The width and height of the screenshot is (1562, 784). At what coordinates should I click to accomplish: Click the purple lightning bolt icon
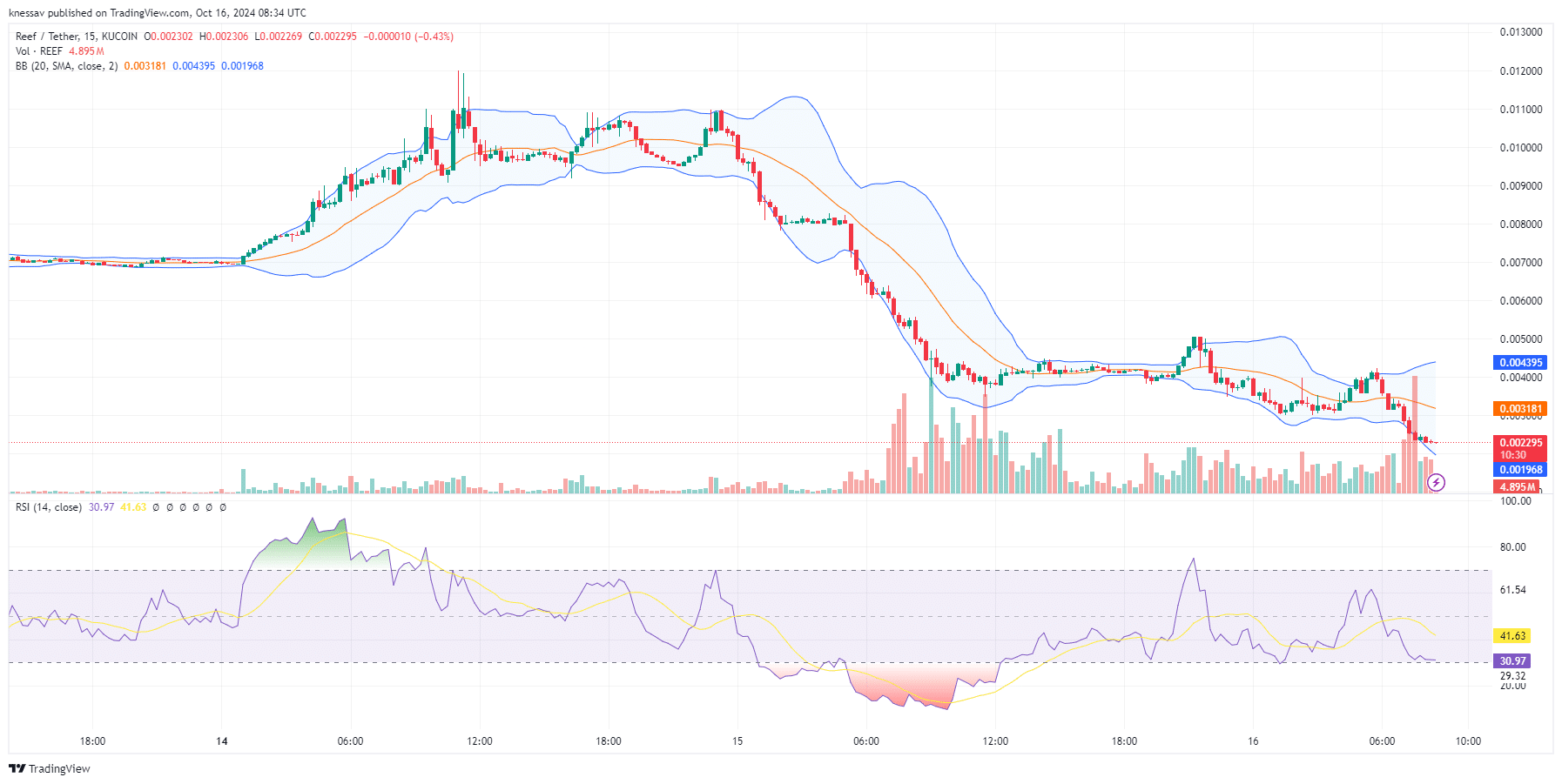pyautogui.click(x=1437, y=482)
